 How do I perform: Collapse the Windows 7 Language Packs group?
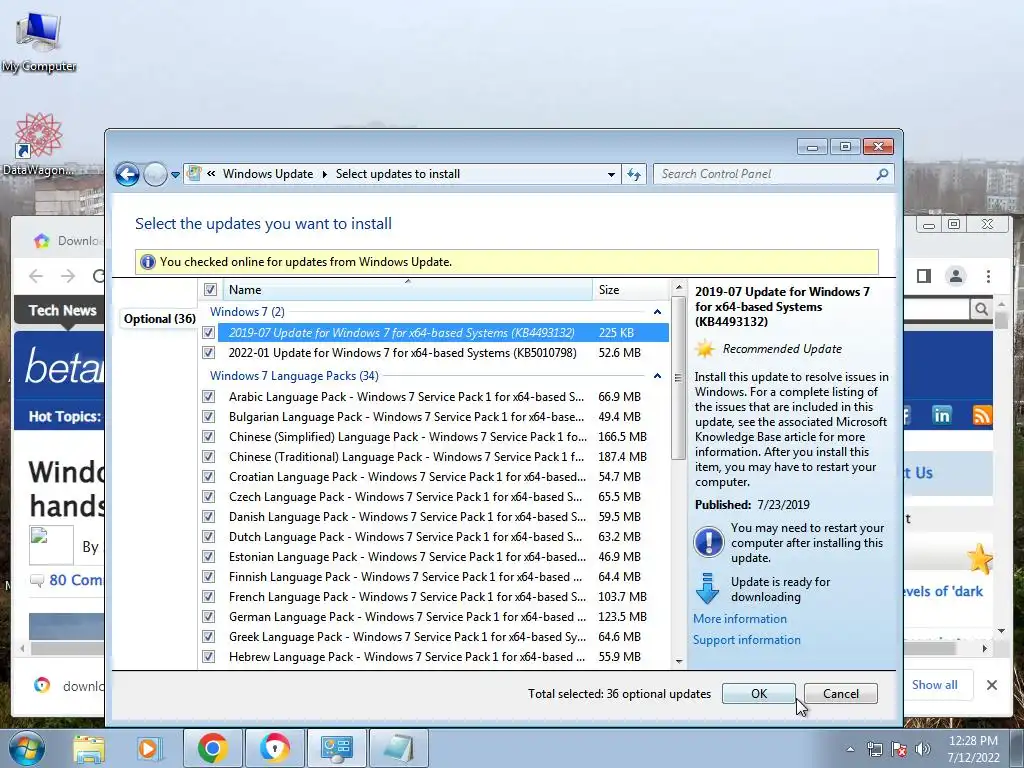coord(657,376)
